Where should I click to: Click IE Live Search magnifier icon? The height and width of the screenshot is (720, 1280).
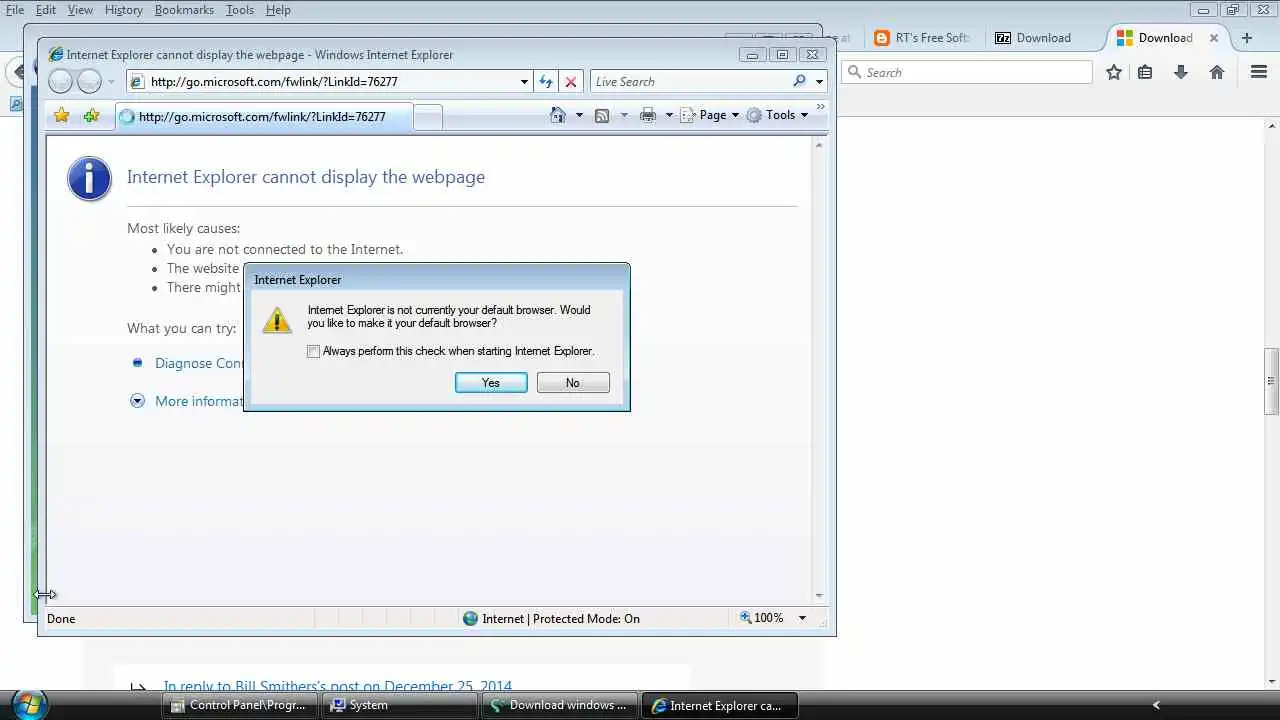click(799, 82)
